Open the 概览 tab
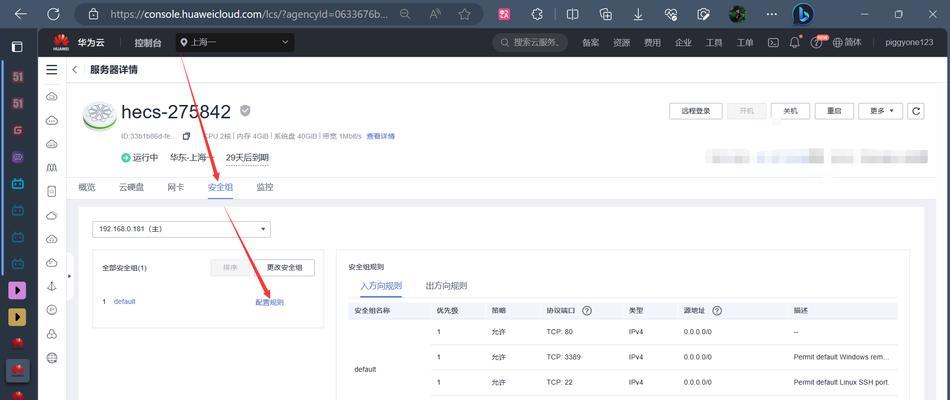The width and height of the screenshot is (950, 400). tap(87, 187)
